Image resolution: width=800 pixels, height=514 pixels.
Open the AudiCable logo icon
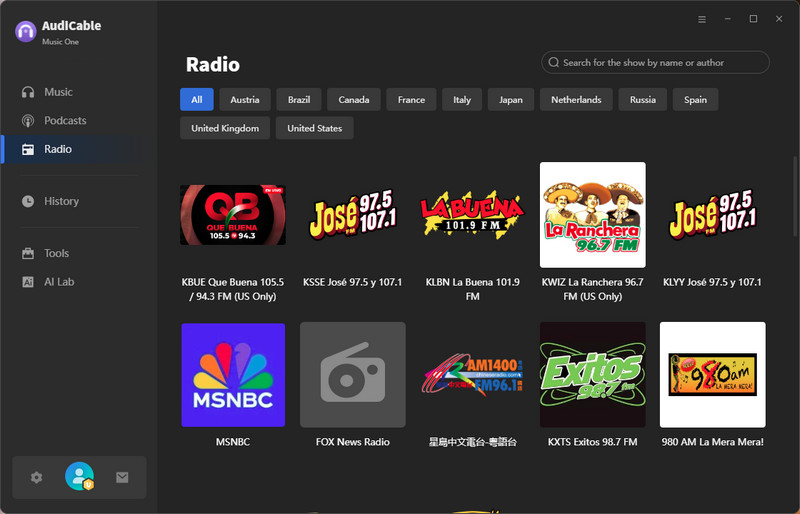(x=26, y=32)
